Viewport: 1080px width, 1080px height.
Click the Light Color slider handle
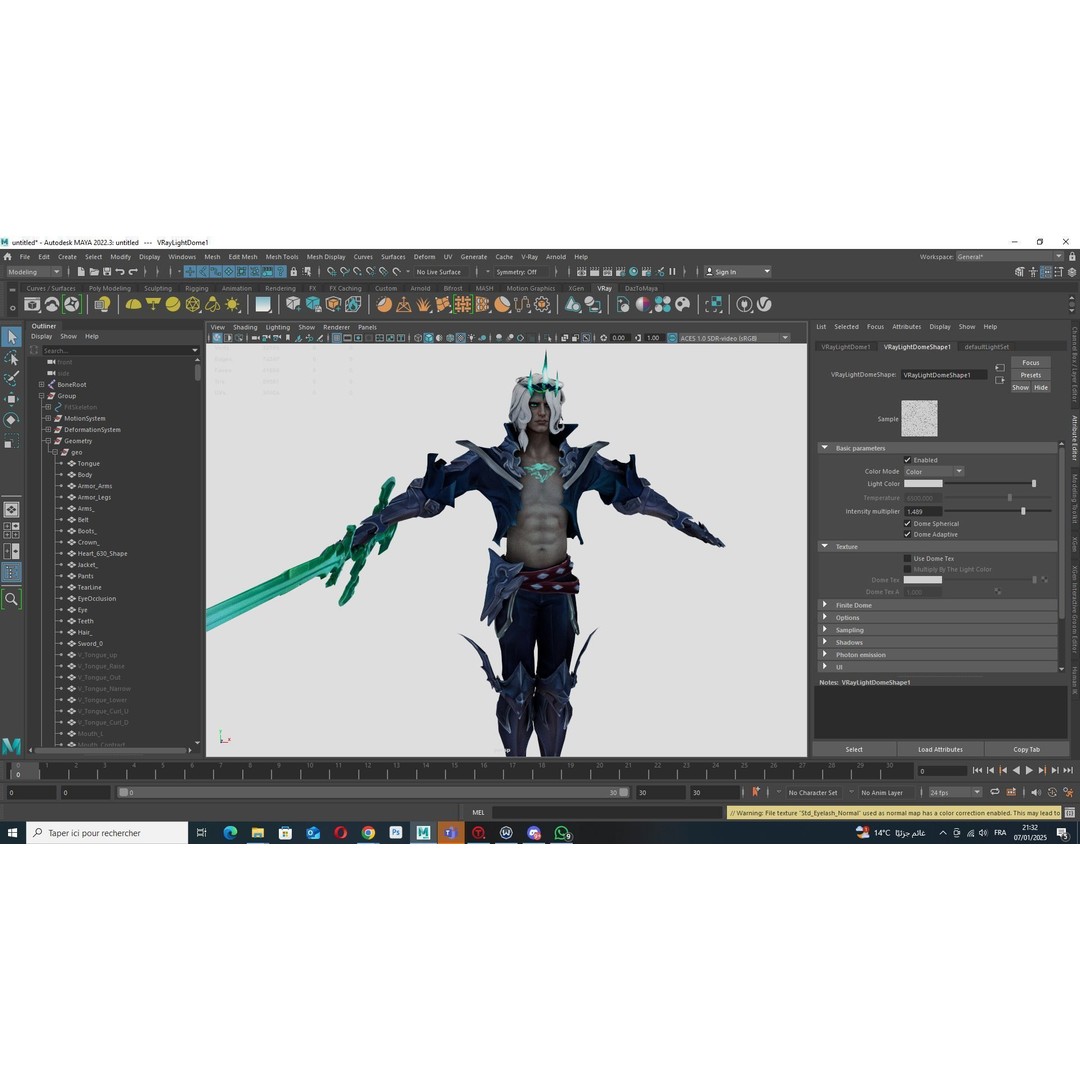[x=1033, y=484]
